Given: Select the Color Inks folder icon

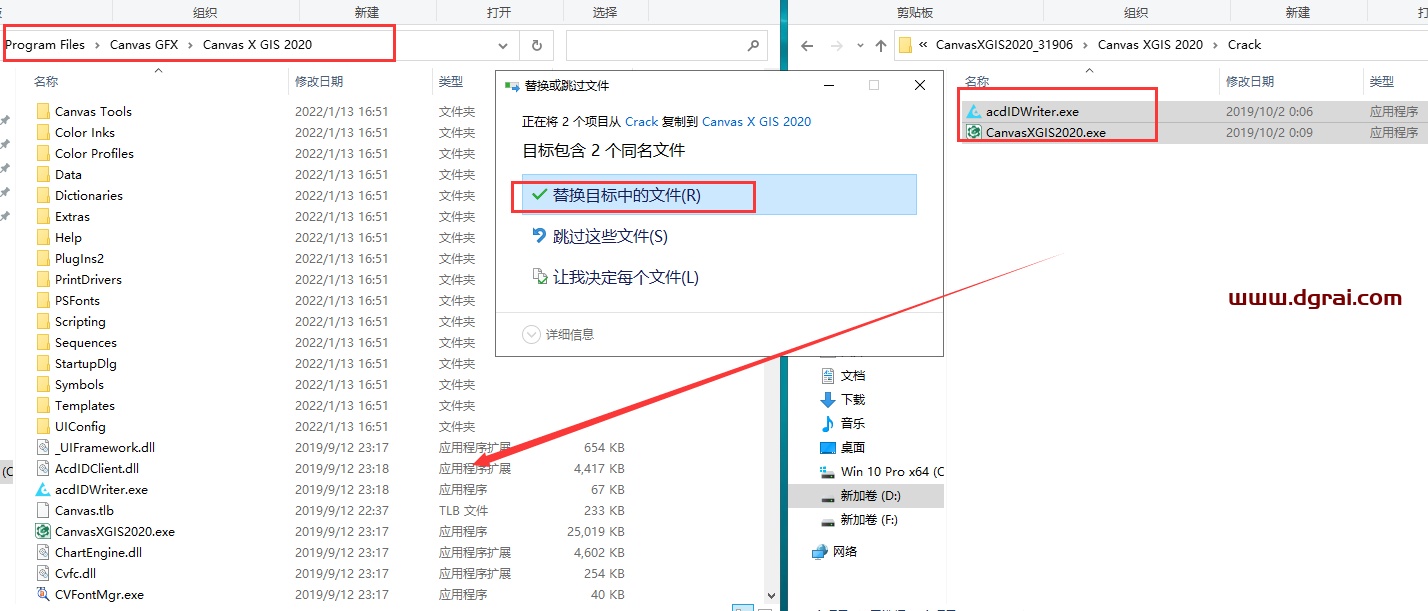Looking at the screenshot, I should pos(43,132).
